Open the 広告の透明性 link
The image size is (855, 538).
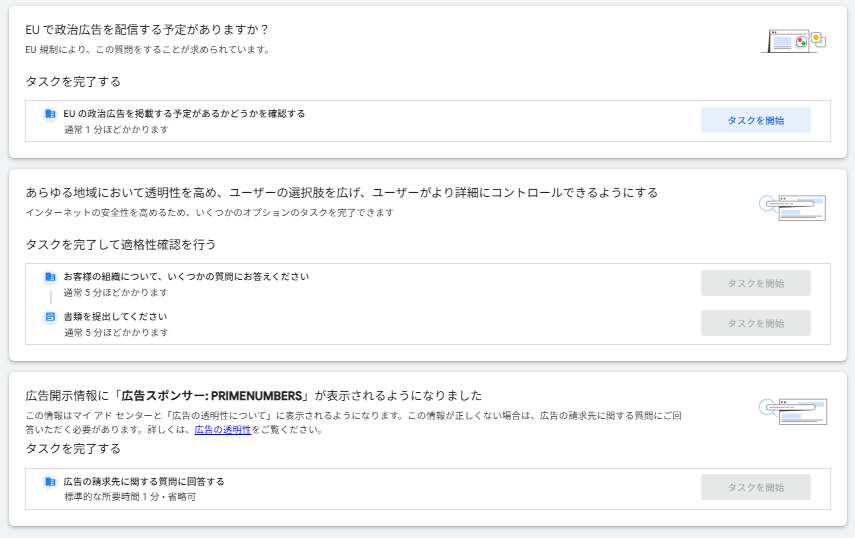(223, 430)
